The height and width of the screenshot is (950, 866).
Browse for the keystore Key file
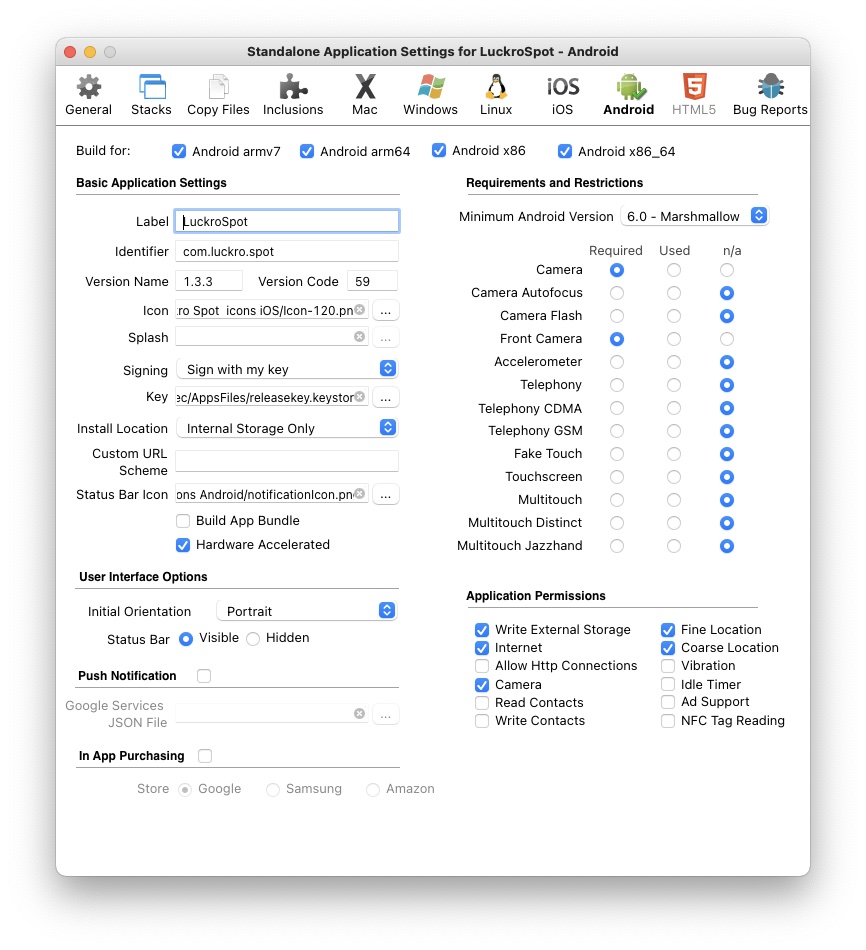tap(386, 398)
